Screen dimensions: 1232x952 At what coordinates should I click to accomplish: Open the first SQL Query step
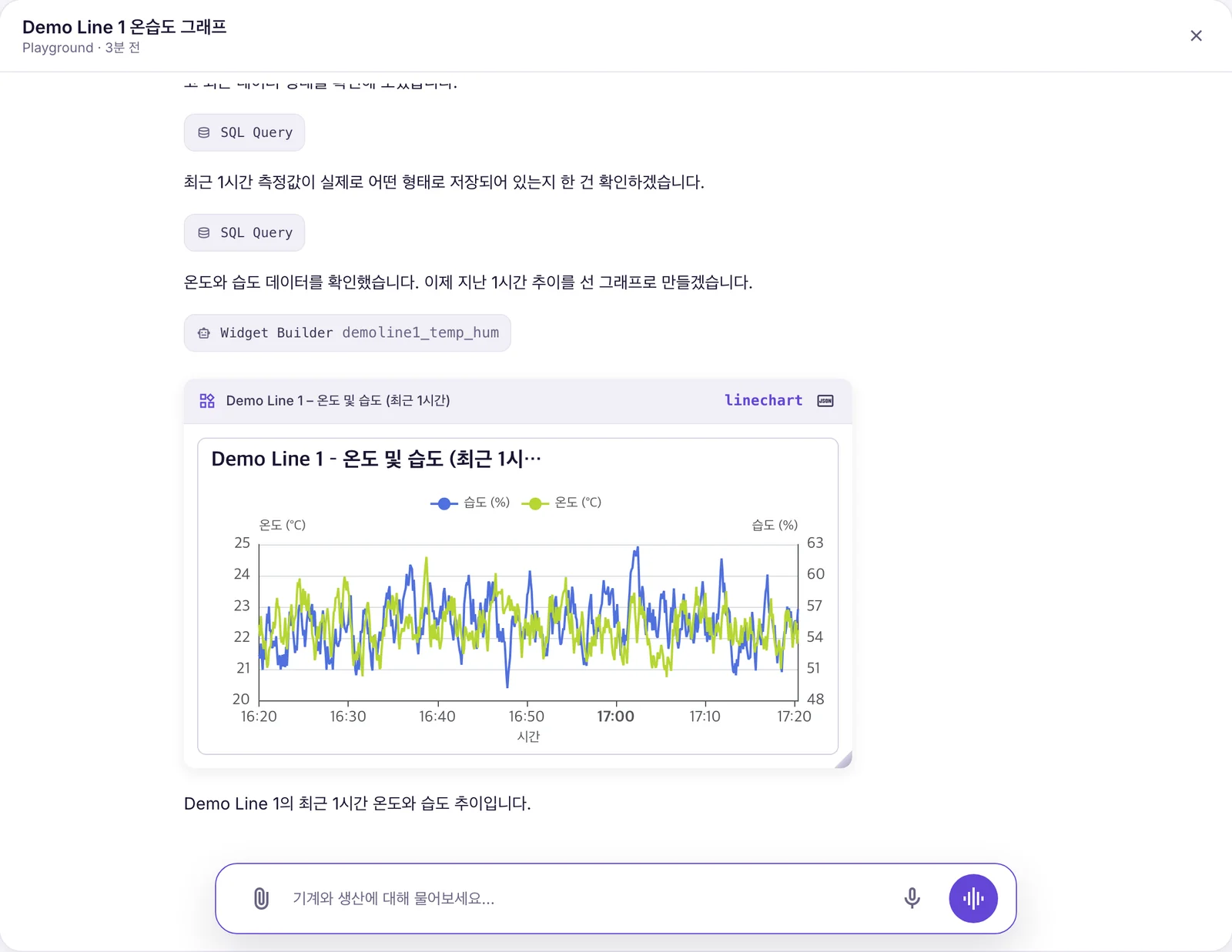244,132
